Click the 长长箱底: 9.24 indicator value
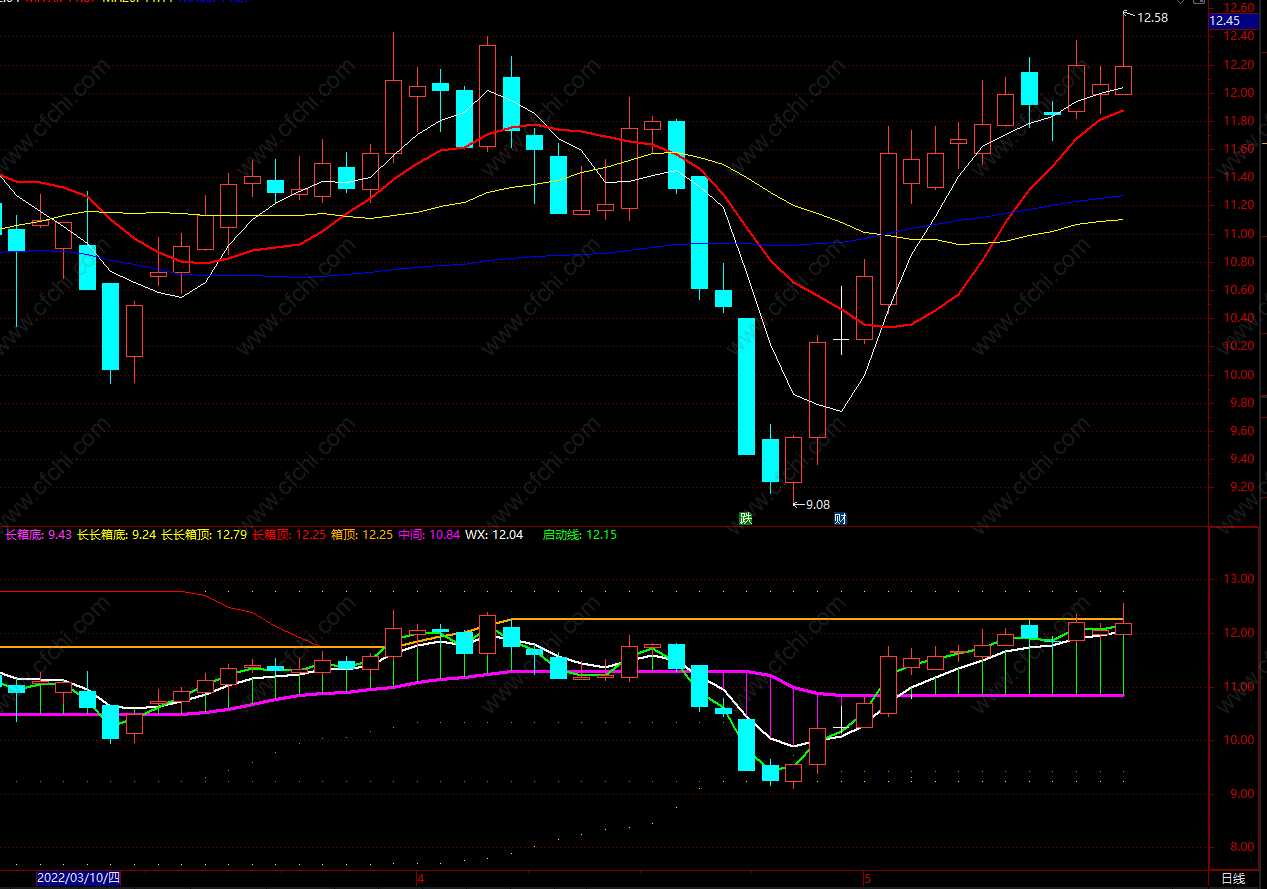This screenshot has width=1267, height=889. tap(117, 535)
